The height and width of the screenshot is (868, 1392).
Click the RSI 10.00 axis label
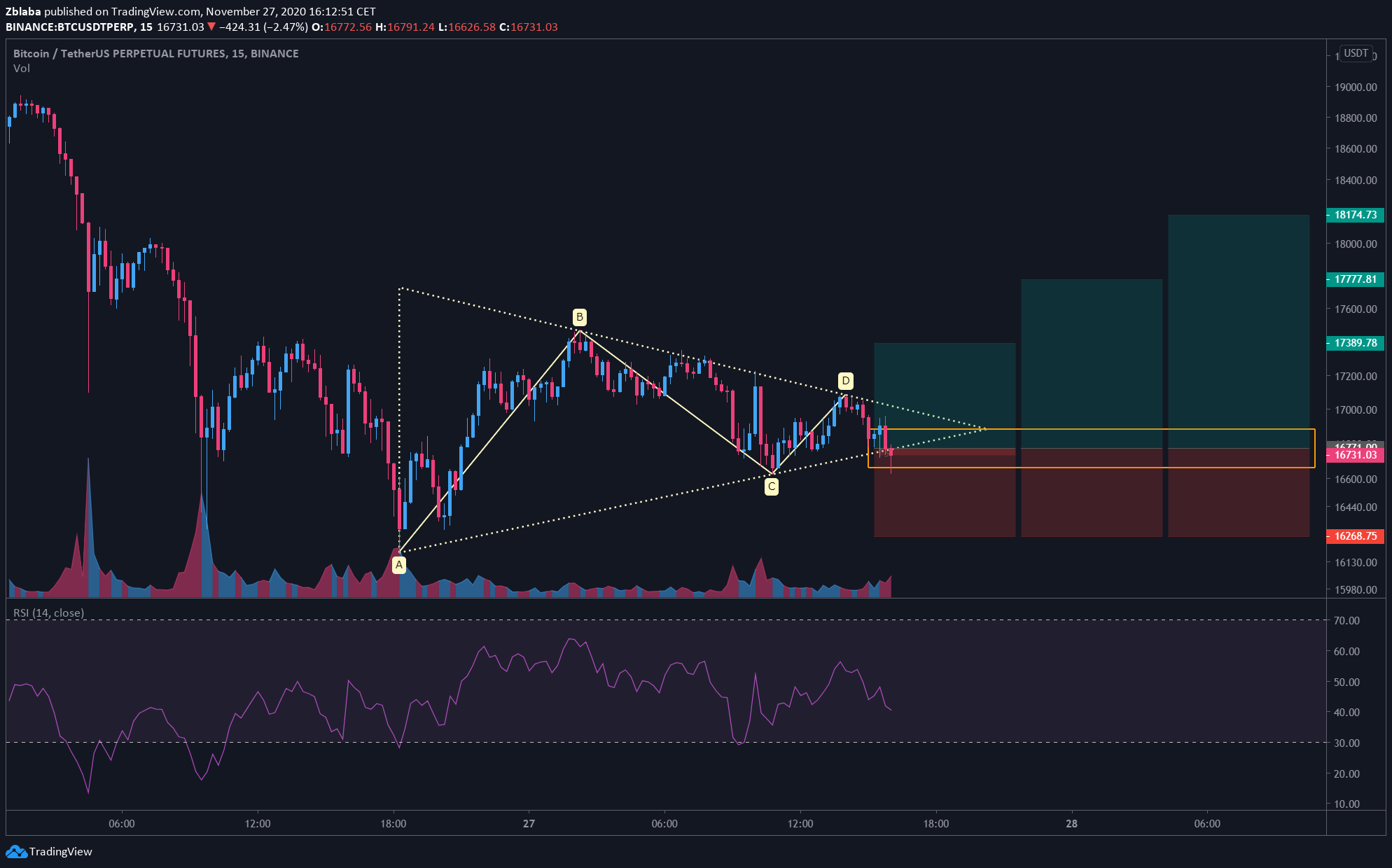[1346, 804]
